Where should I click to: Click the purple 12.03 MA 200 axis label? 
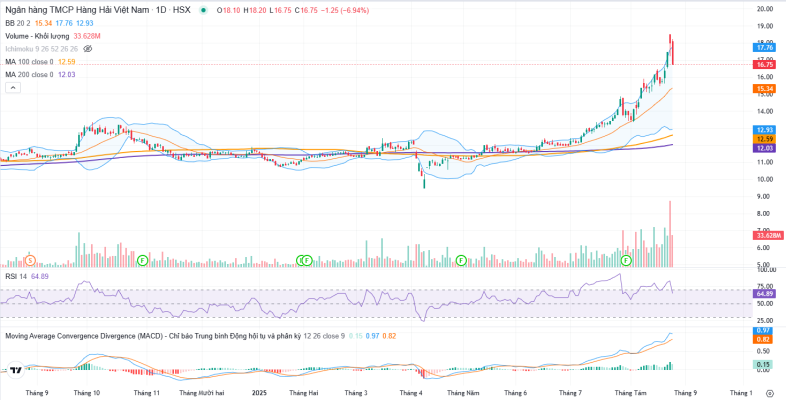click(765, 148)
